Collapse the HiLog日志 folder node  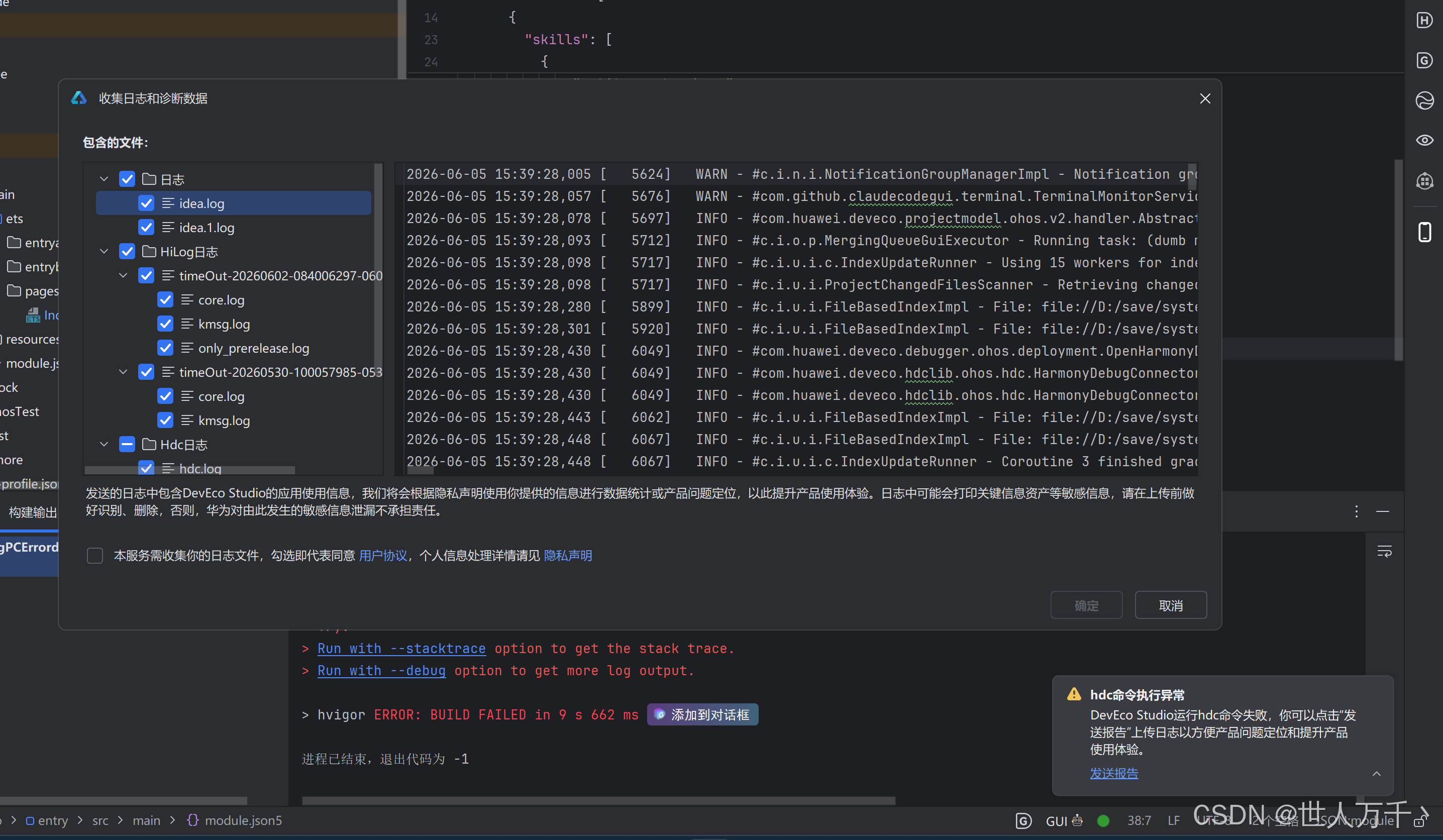[x=104, y=251]
